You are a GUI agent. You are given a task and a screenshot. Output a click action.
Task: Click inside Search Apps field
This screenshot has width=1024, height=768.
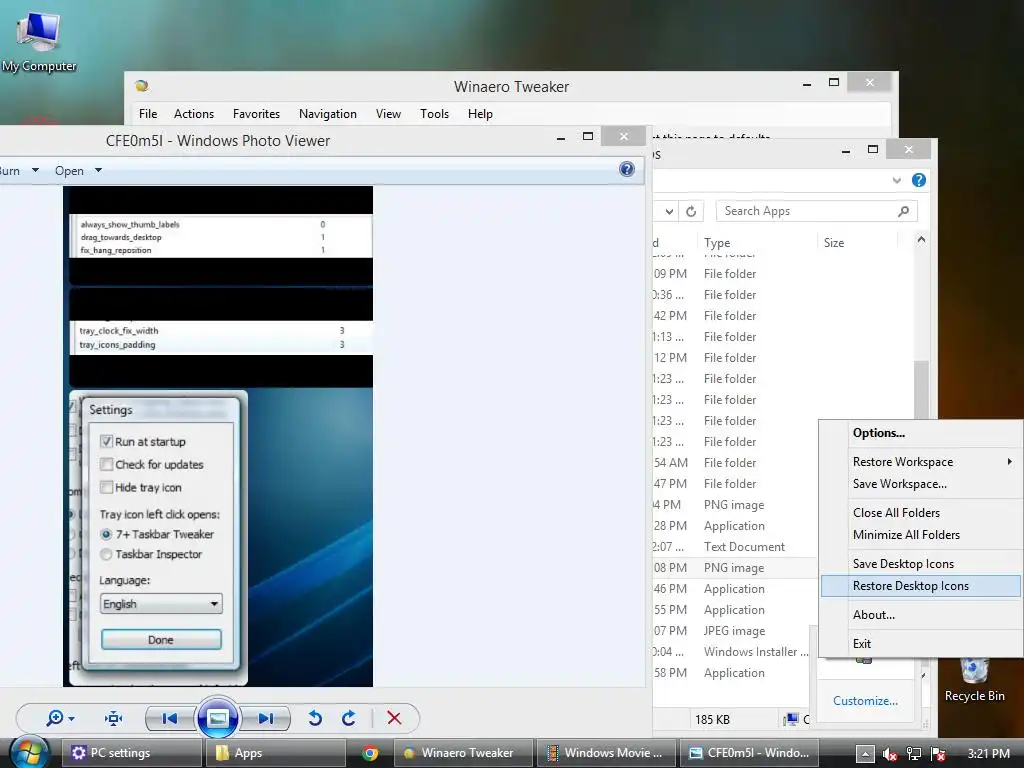807,211
